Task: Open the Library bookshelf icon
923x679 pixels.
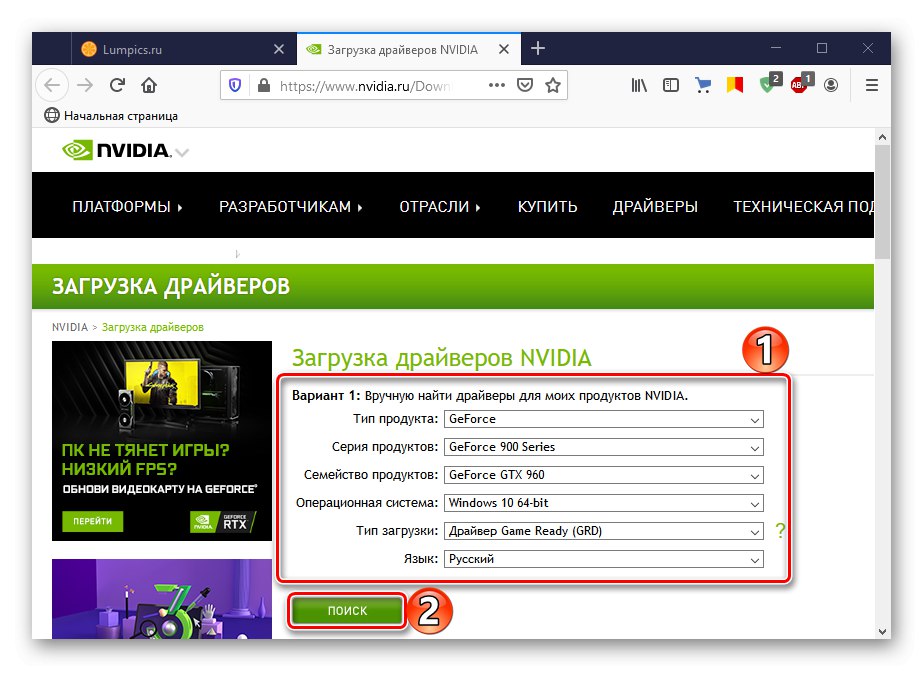Action: [639, 85]
